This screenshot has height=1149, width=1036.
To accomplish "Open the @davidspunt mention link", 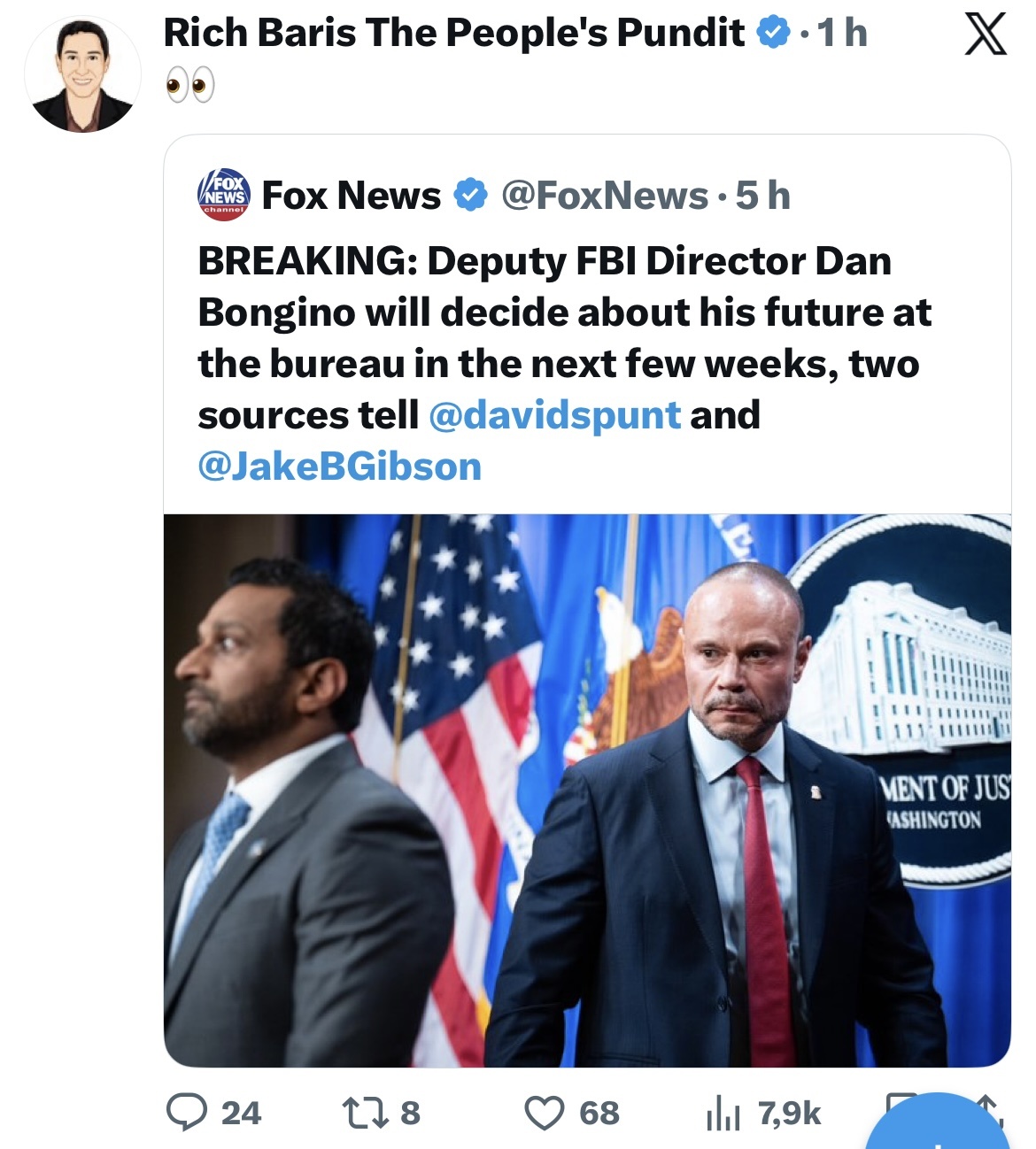I will coord(554,415).
